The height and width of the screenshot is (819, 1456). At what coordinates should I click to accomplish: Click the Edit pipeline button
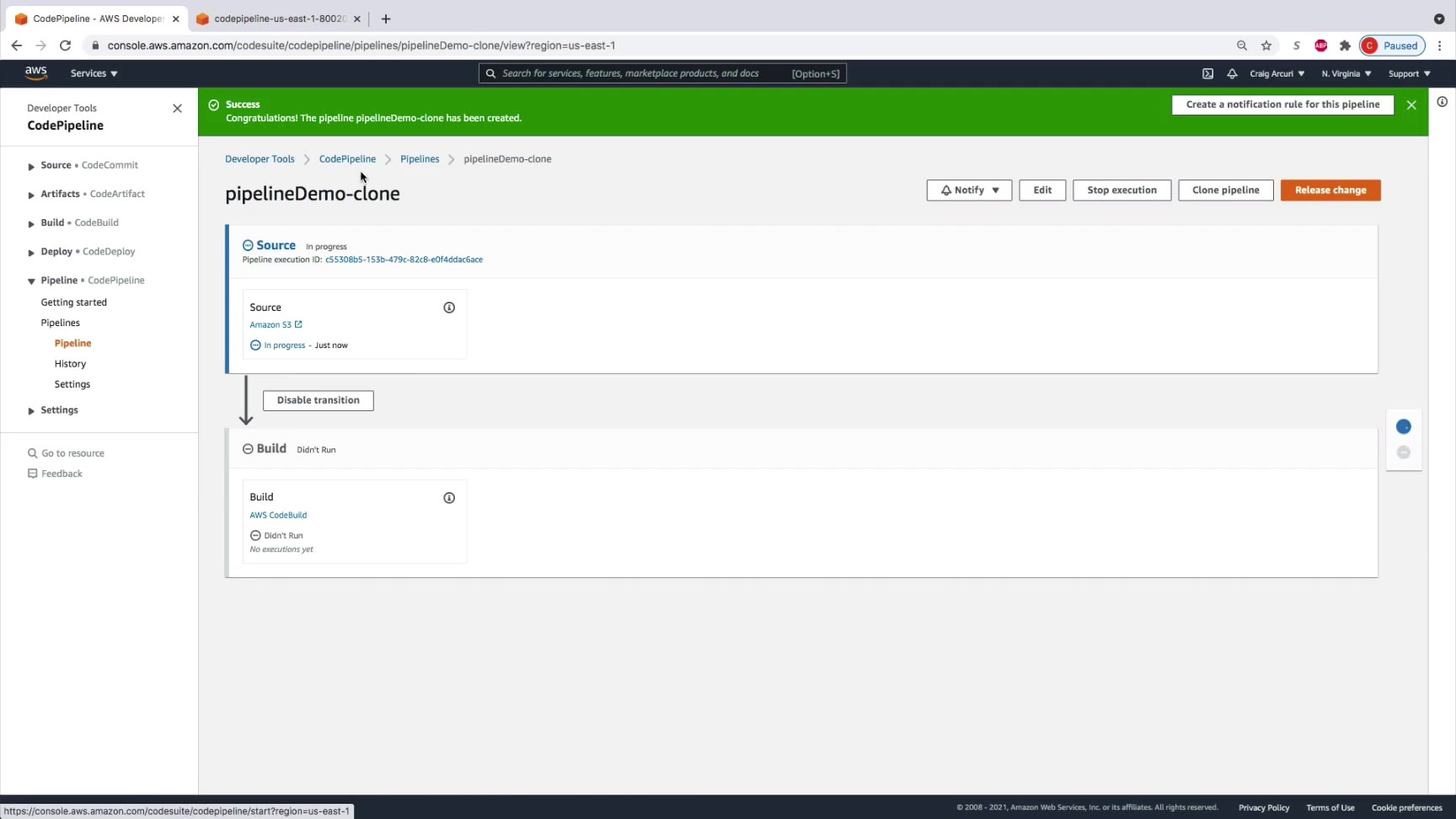[x=1042, y=190]
